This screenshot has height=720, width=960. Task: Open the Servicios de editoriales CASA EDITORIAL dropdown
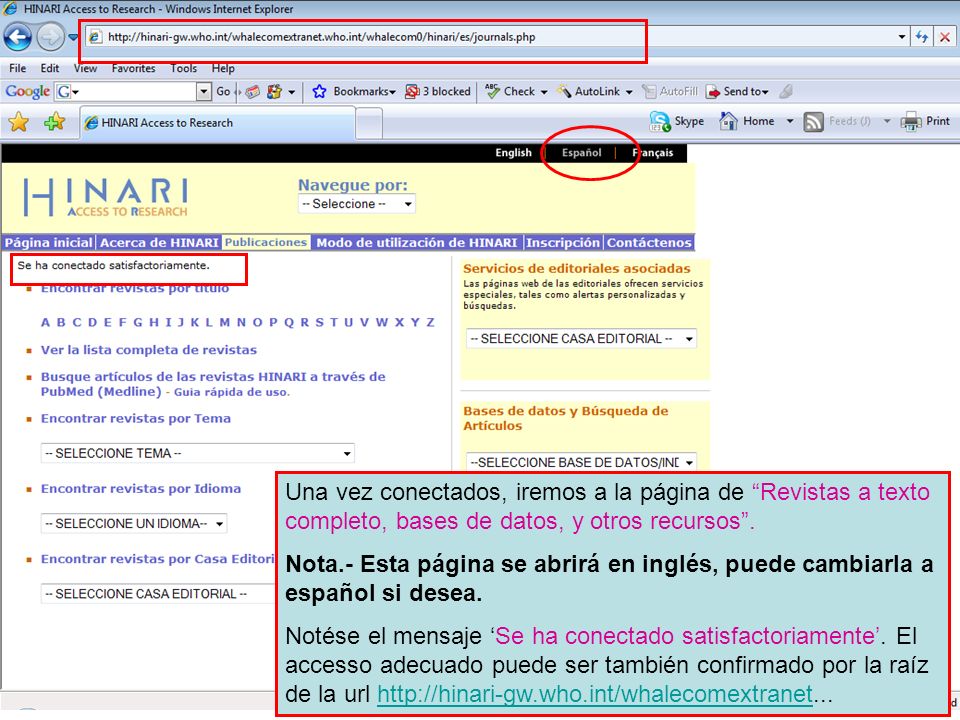pos(582,339)
